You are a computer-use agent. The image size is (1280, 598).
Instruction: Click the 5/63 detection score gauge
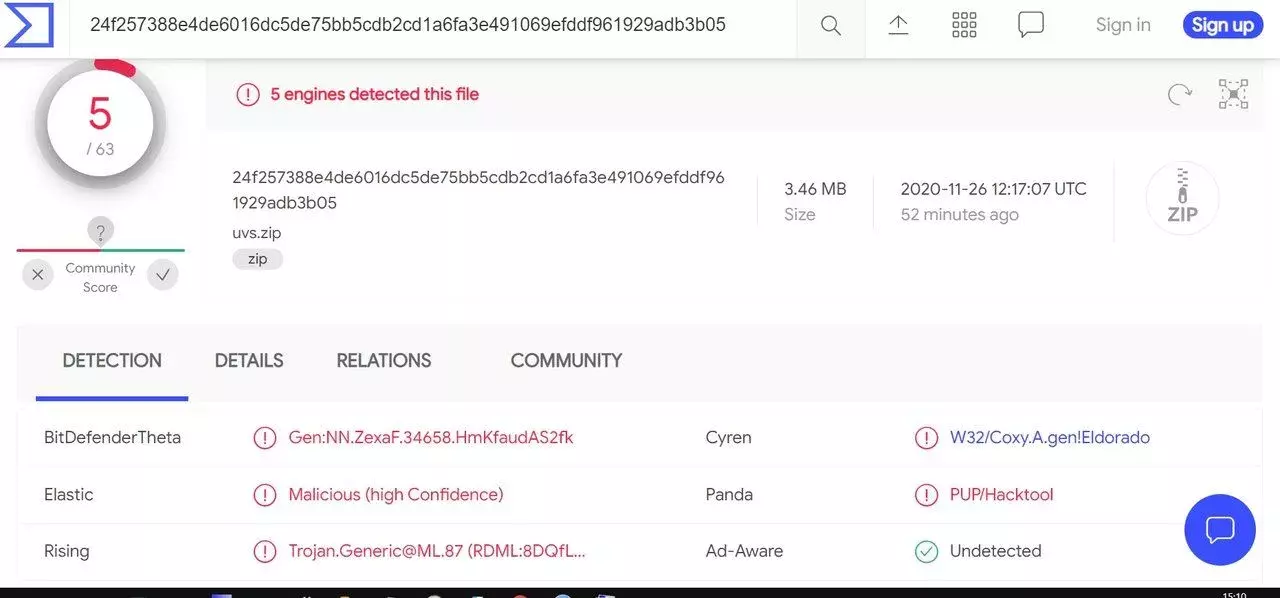click(x=100, y=124)
